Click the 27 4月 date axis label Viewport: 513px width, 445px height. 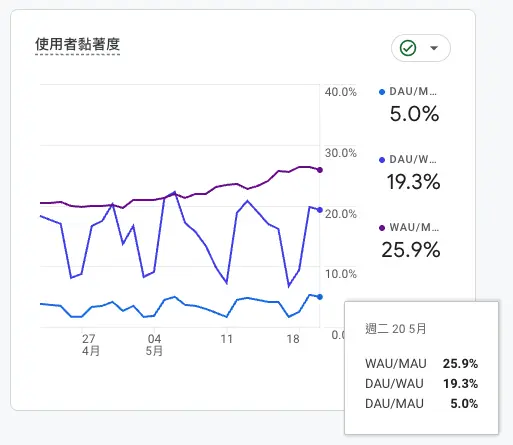click(x=90, y=345)
